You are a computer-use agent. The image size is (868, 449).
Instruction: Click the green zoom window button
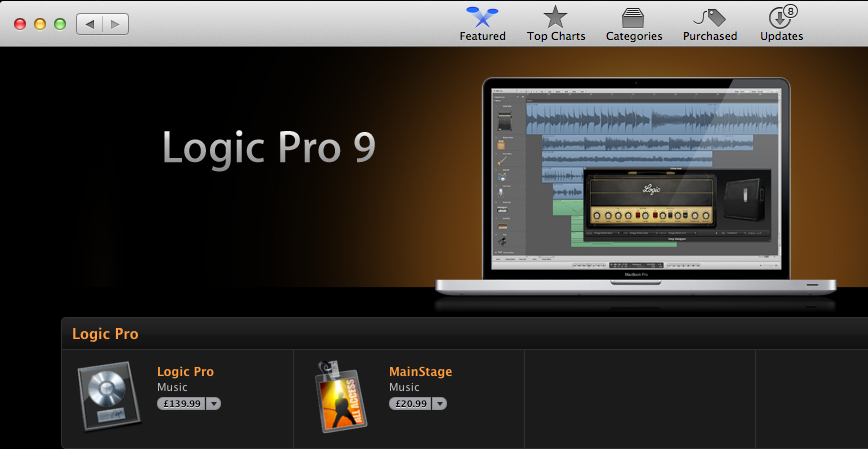pos(60,23)
